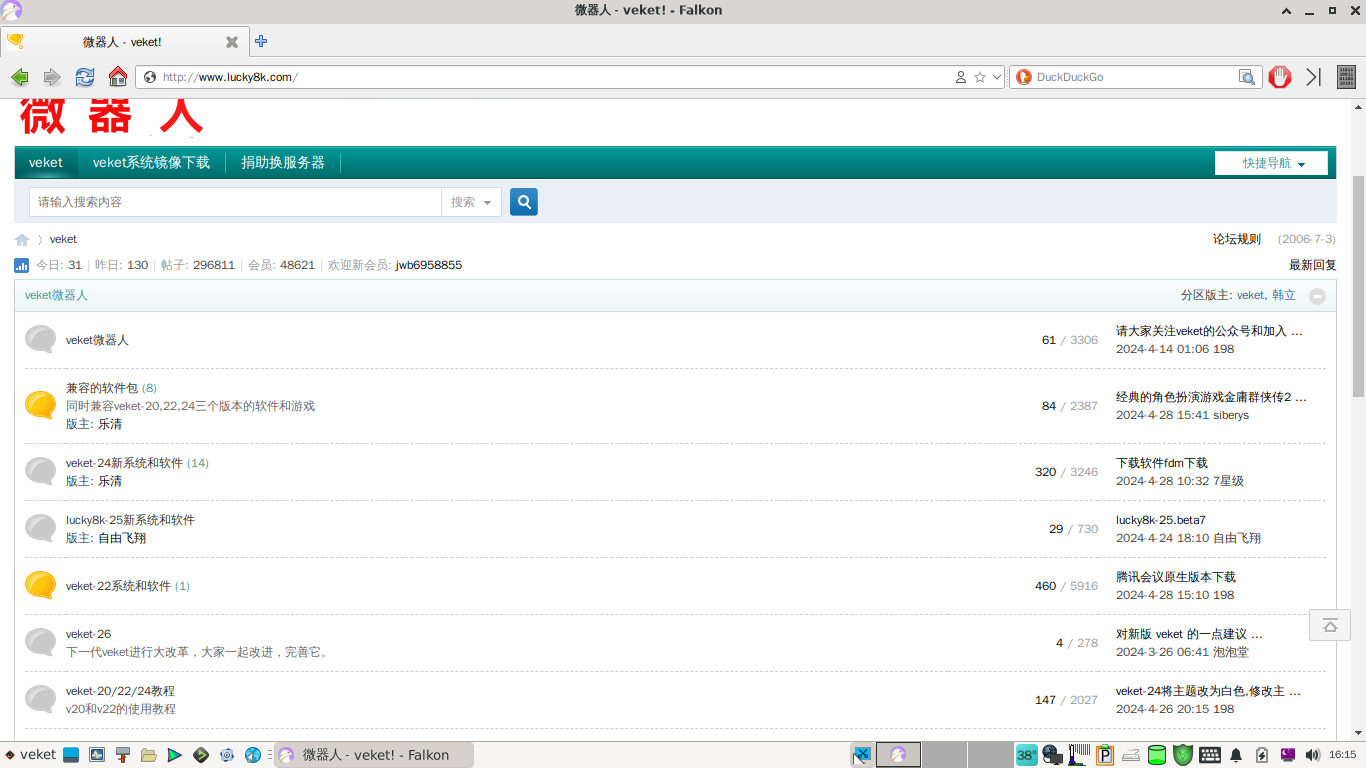Open lucky8k-25新系统和软件 forum board
Image resolution: width=1366 pixels, height=768 pixels.
click(x=130, y=520)
